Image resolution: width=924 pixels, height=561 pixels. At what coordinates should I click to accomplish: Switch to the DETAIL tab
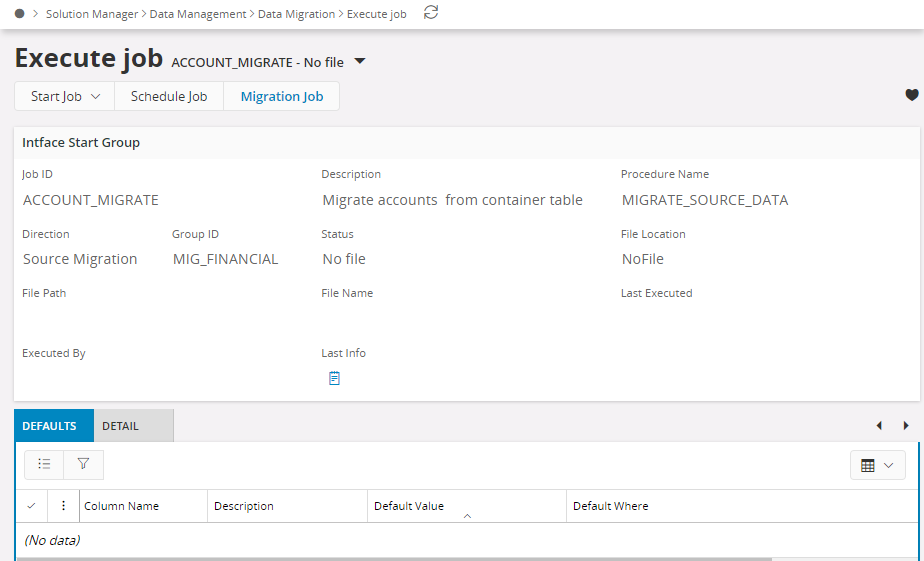121,426
